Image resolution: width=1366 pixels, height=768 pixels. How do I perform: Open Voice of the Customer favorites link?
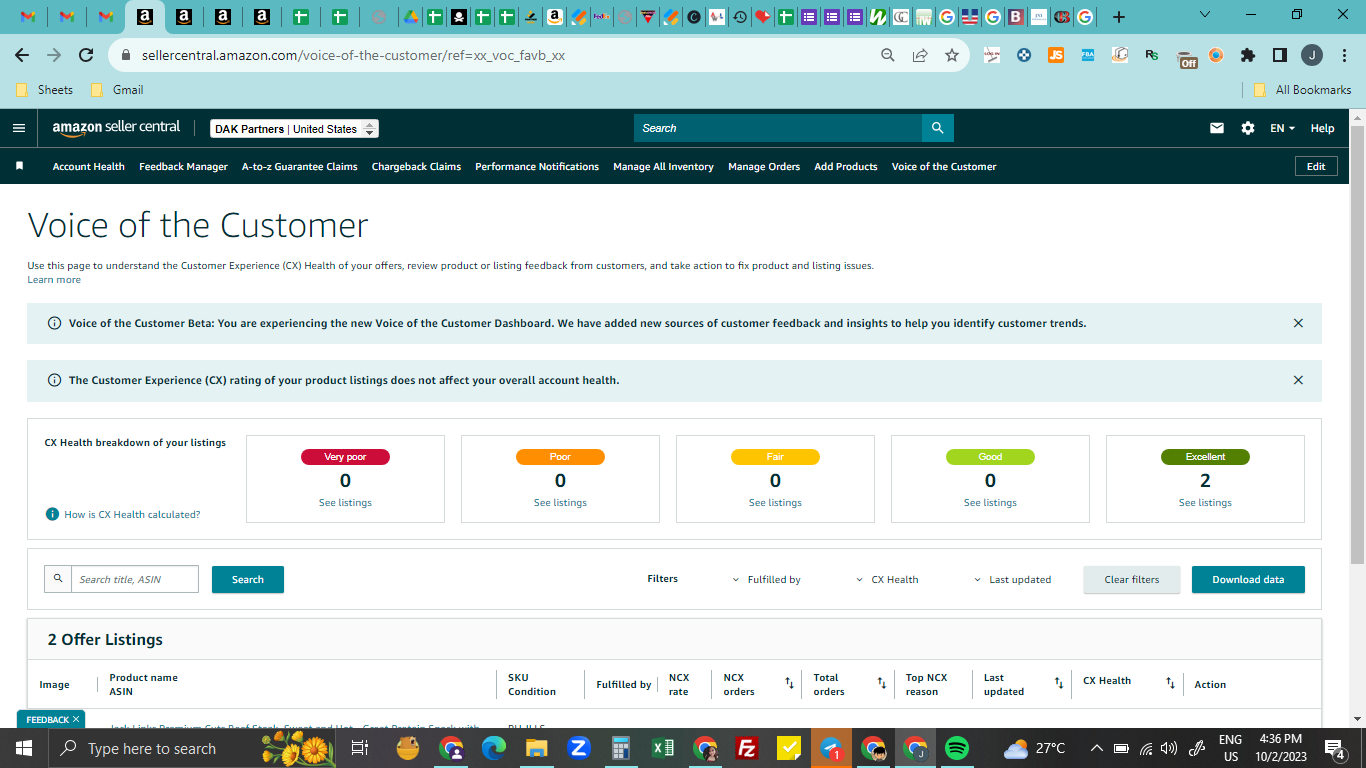(x=944, y=166)
